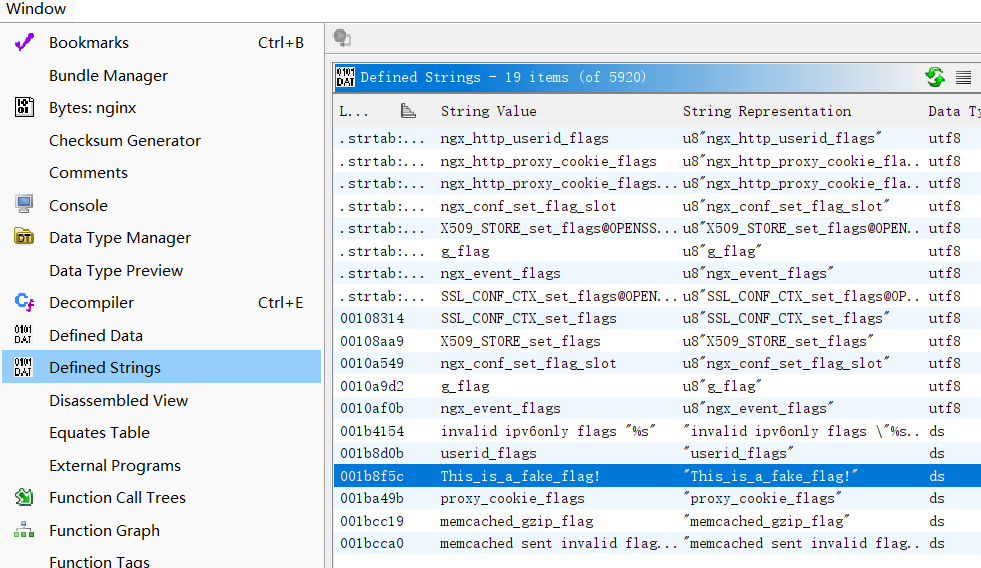Open the Window menu

coord(36,9)
